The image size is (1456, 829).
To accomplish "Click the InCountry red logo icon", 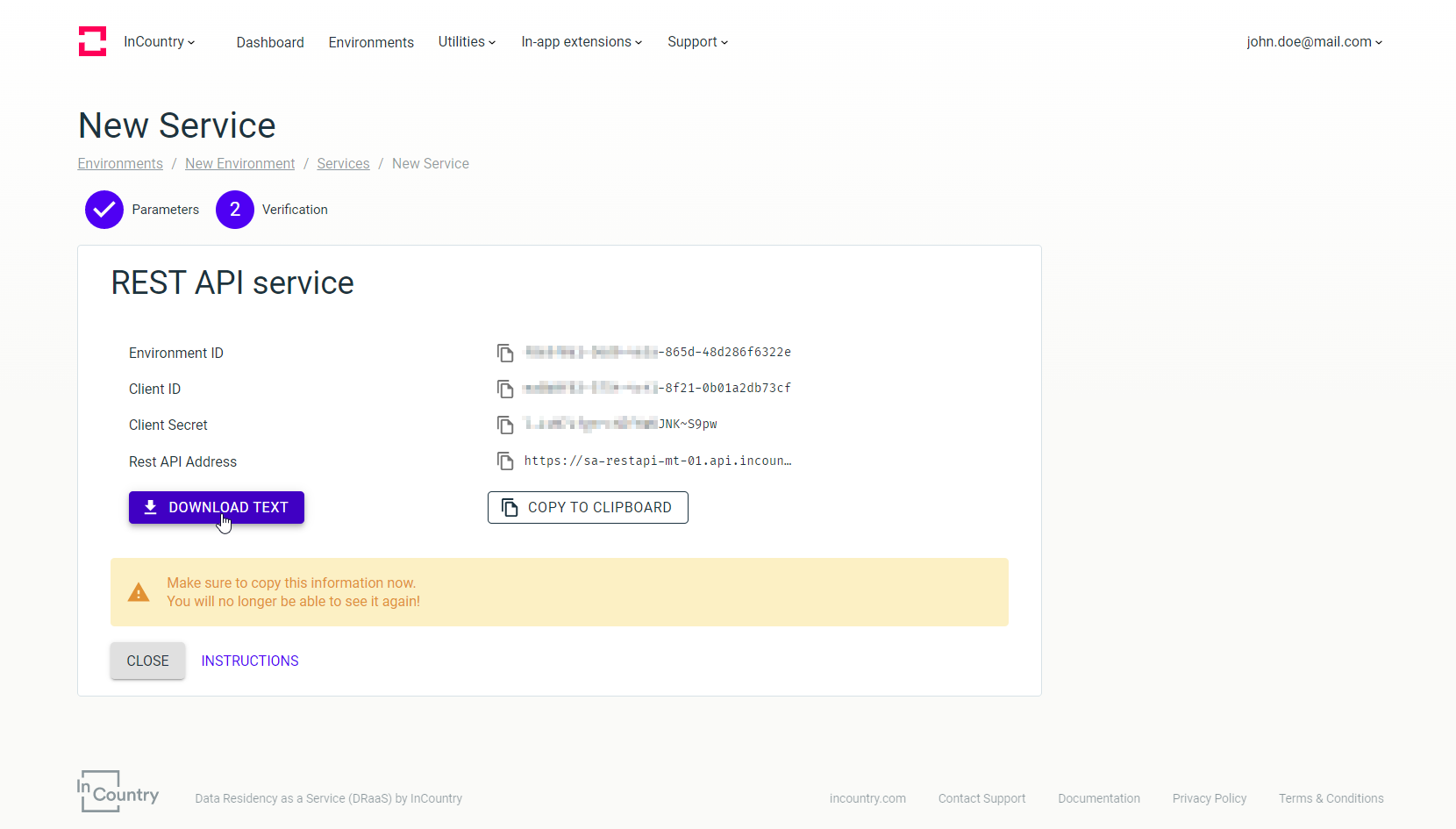I will click(x=92, y=41).
